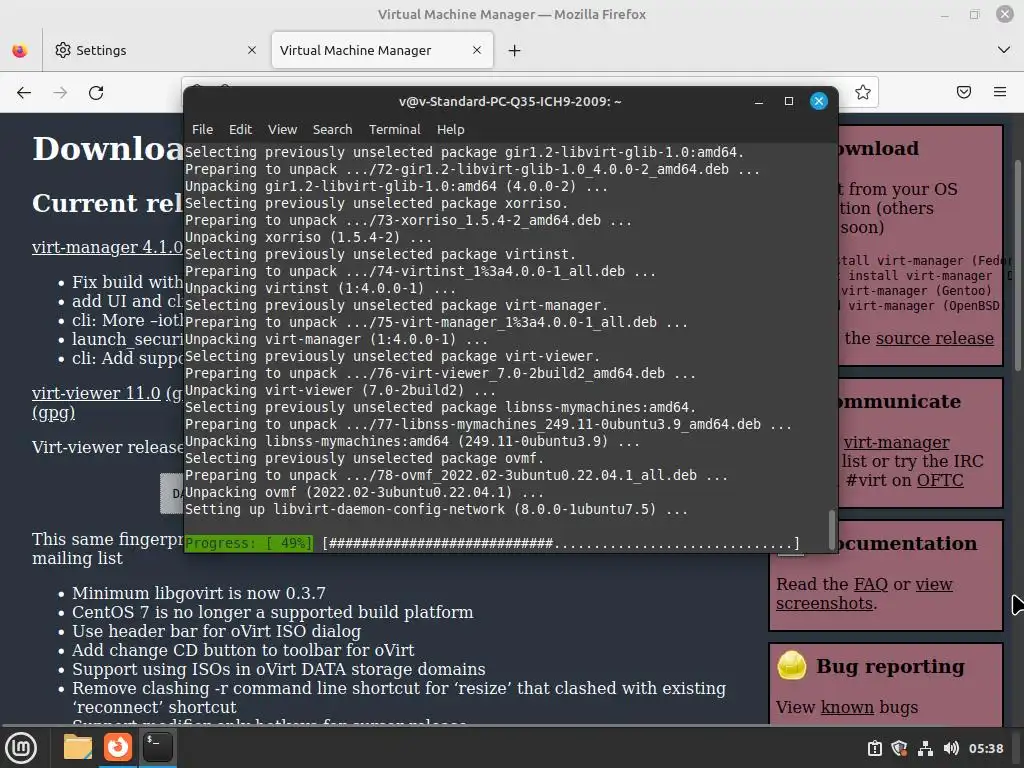Expand the list all tabs chevron

coord(1004,50)
